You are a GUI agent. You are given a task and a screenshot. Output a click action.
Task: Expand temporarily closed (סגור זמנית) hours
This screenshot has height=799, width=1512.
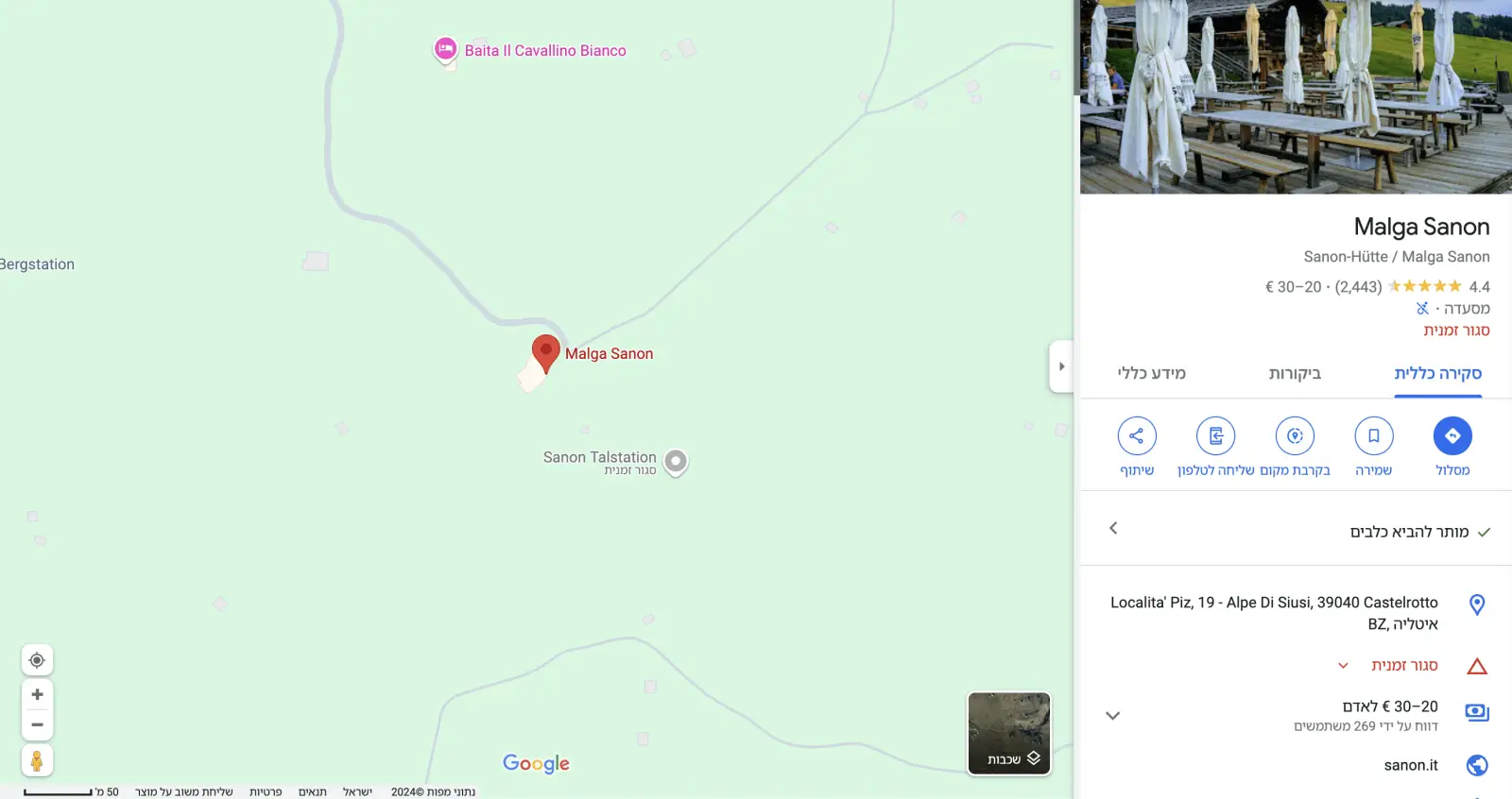1343,666
